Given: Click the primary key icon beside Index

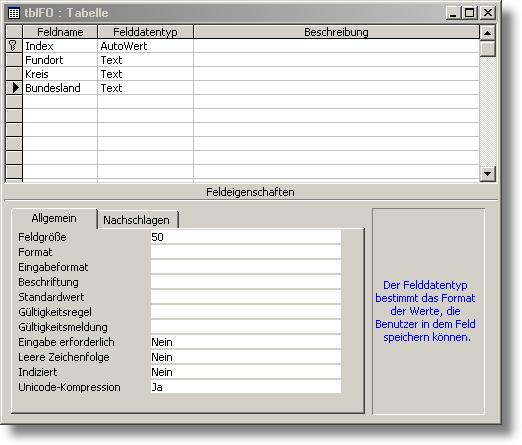Looking at the screenshot, I should [x=13, y=46].
